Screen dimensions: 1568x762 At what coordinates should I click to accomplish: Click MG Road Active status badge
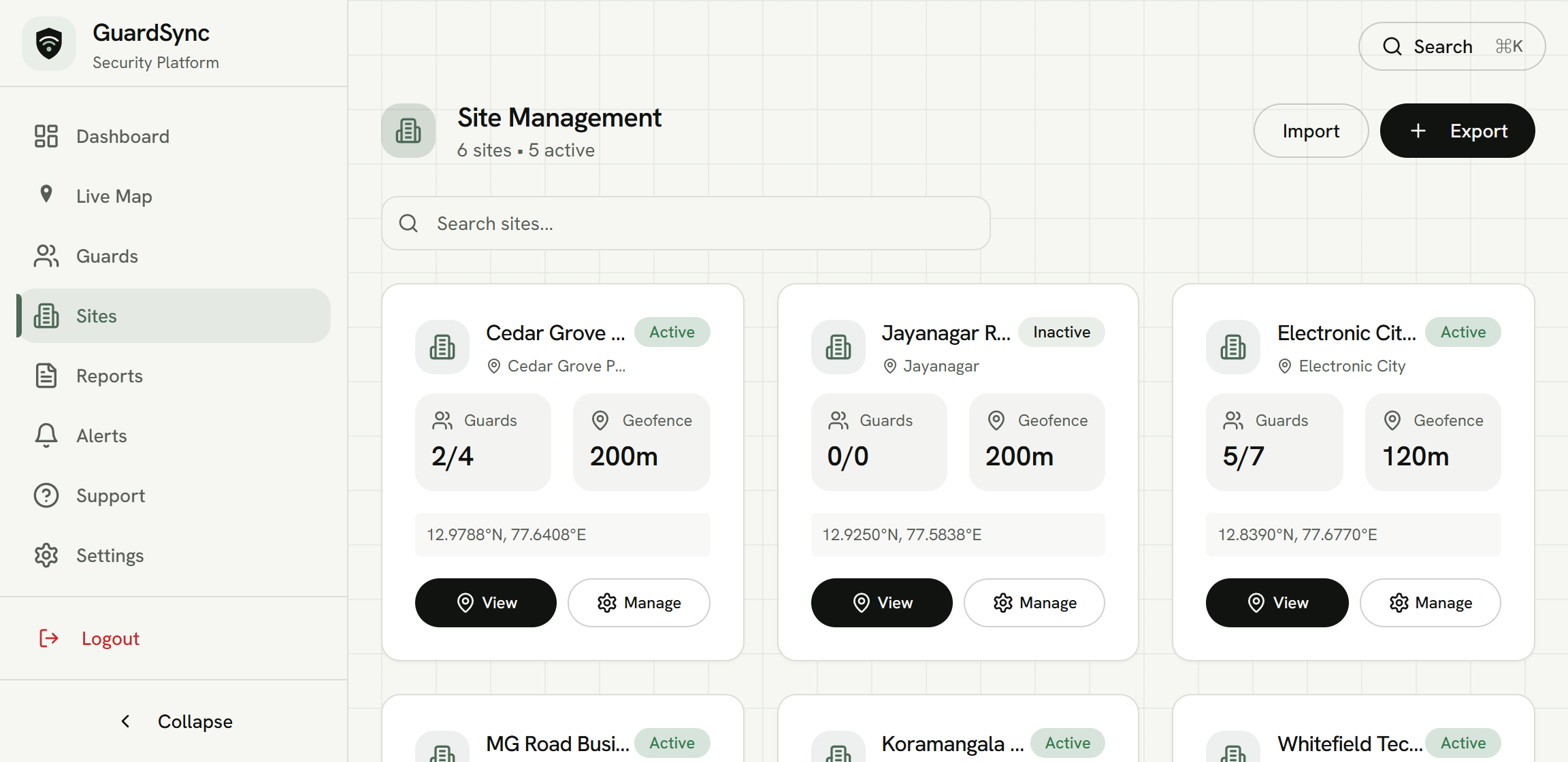coord(672,743)
